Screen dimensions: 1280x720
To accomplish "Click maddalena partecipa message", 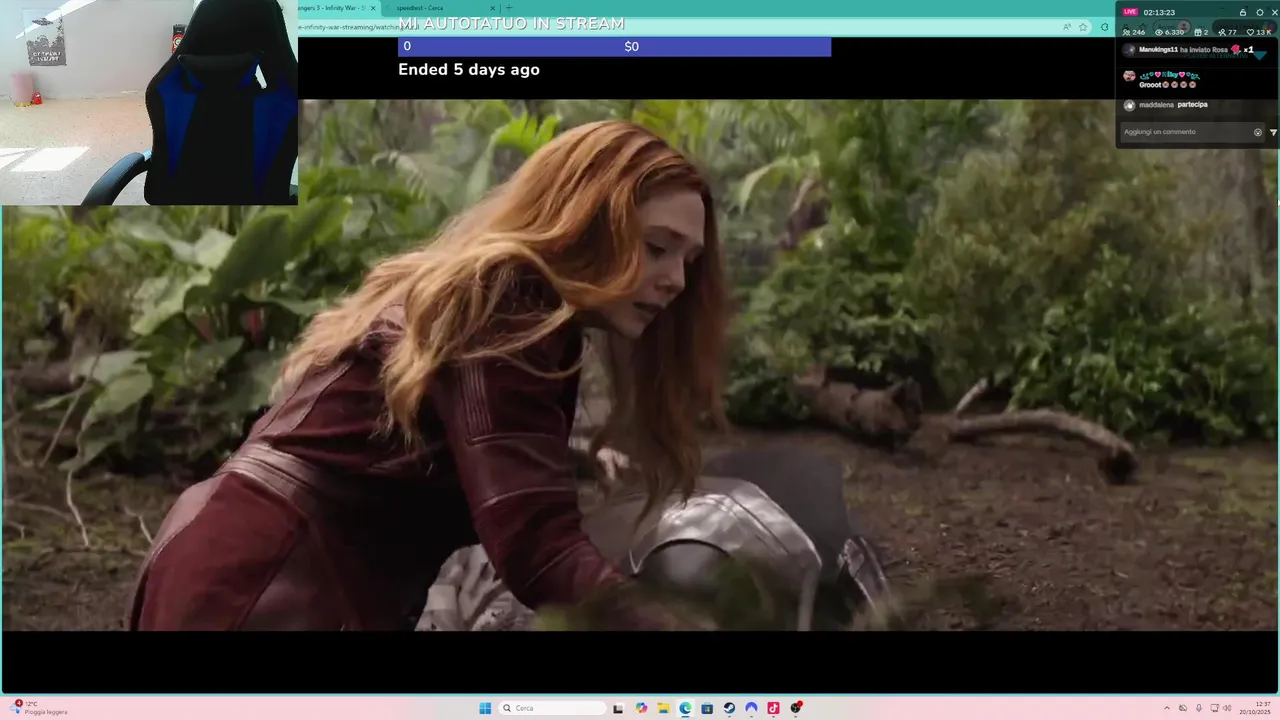I will click(1166, 105).
